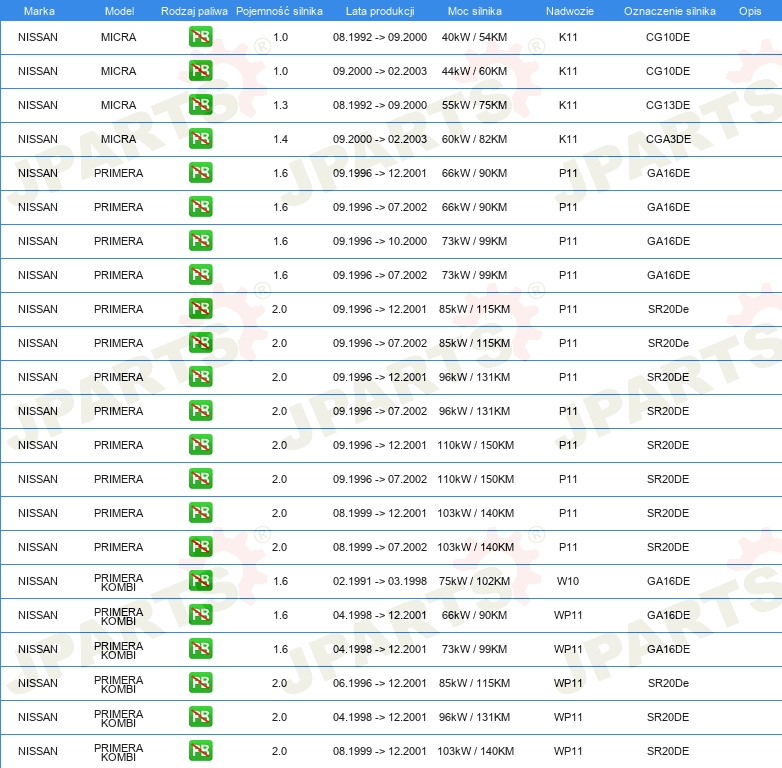This screenshot has width=782, height=768.
Task: Click the NISSAN cell in the Micra 1.3 row
Action: point(38,105)
